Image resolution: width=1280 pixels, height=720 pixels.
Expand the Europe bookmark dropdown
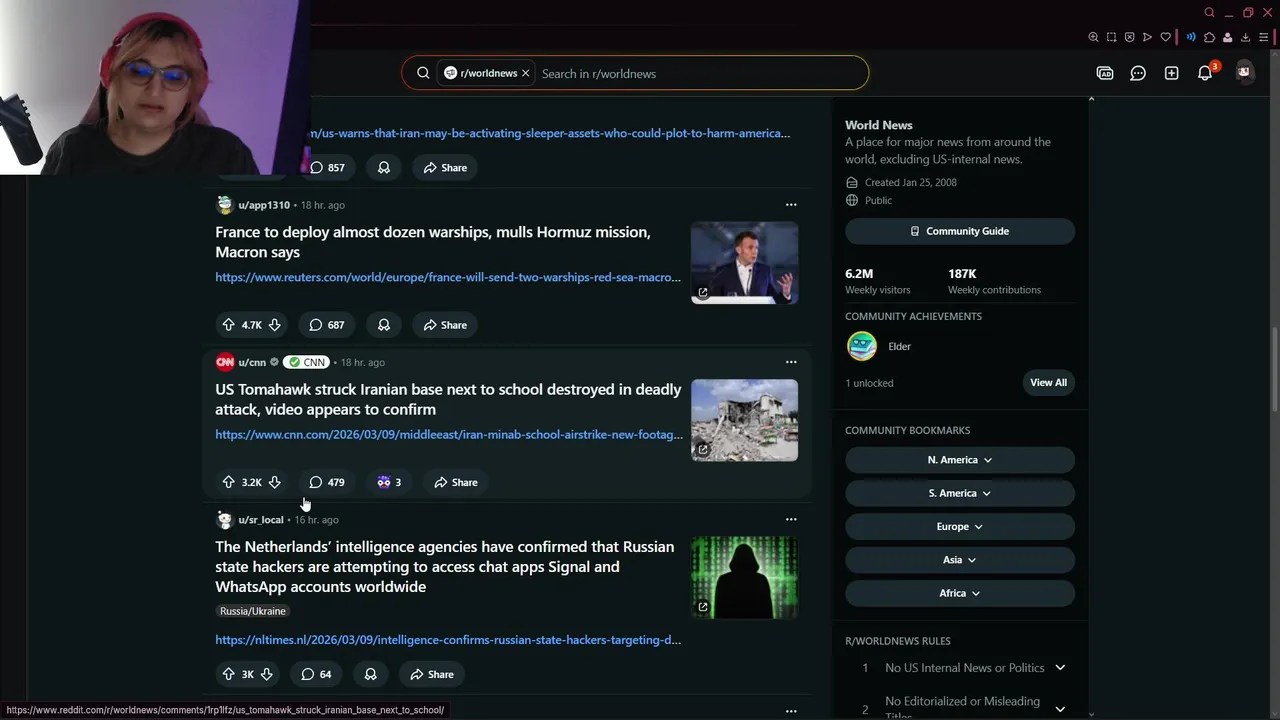point(960,526)
